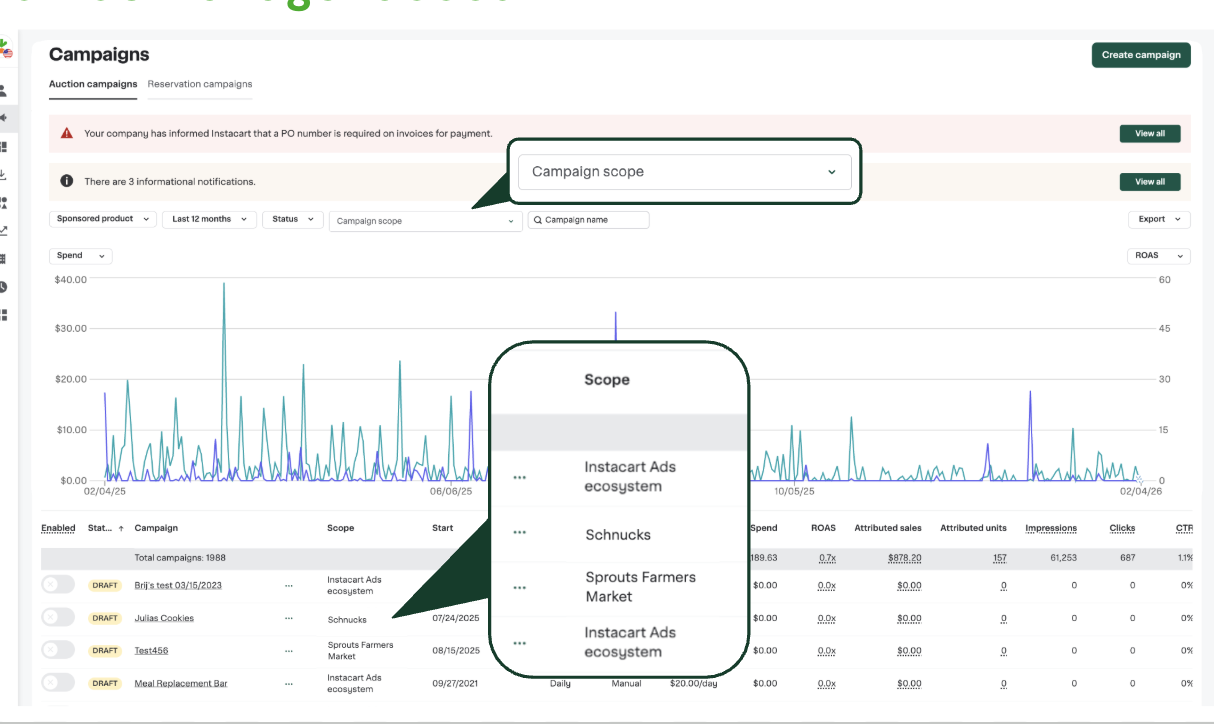1214x724 pixels.
Task: Click the Campaign column header
Action: pos(156,528)
